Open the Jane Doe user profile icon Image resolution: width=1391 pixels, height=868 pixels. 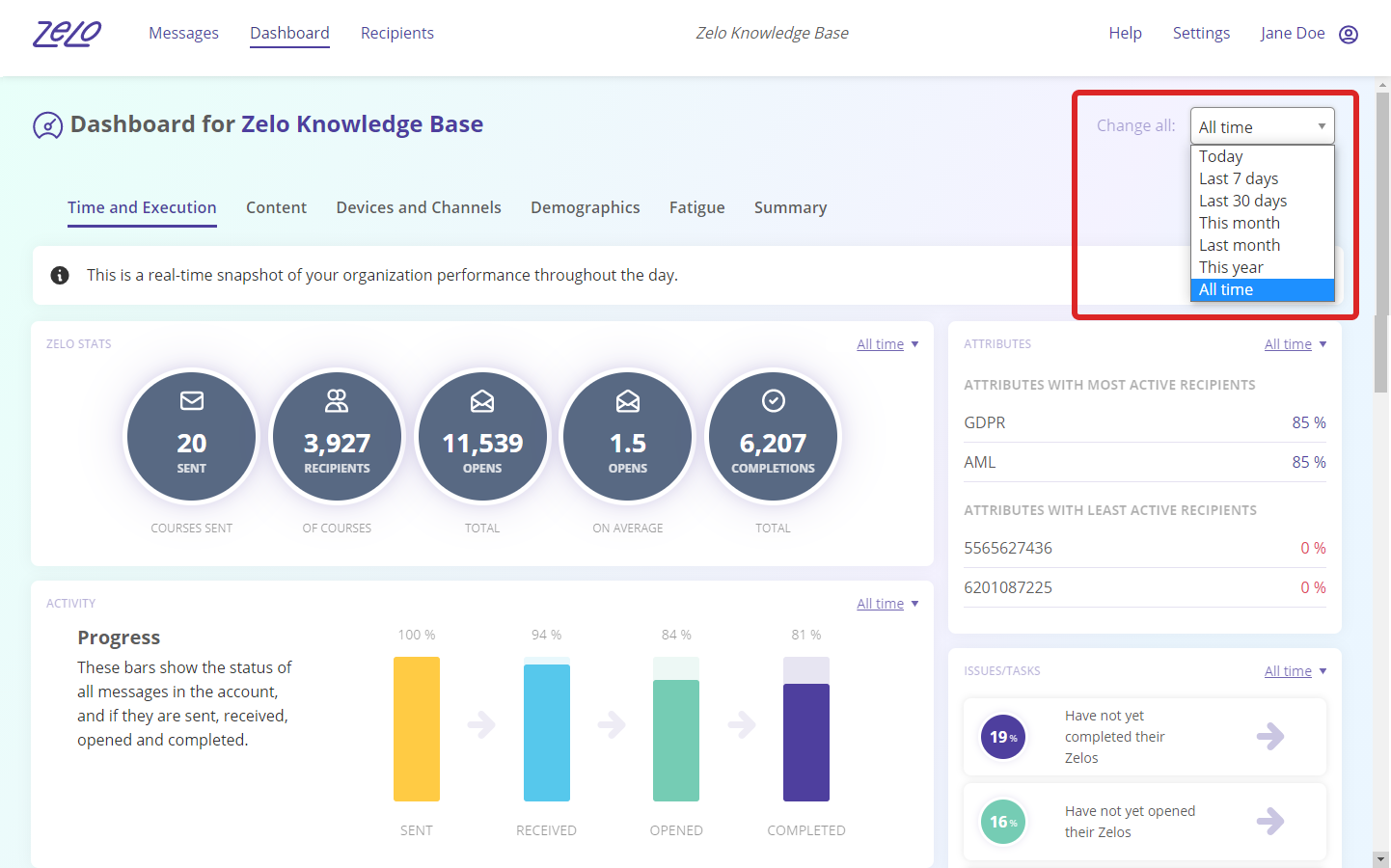tap(1349, 35)
